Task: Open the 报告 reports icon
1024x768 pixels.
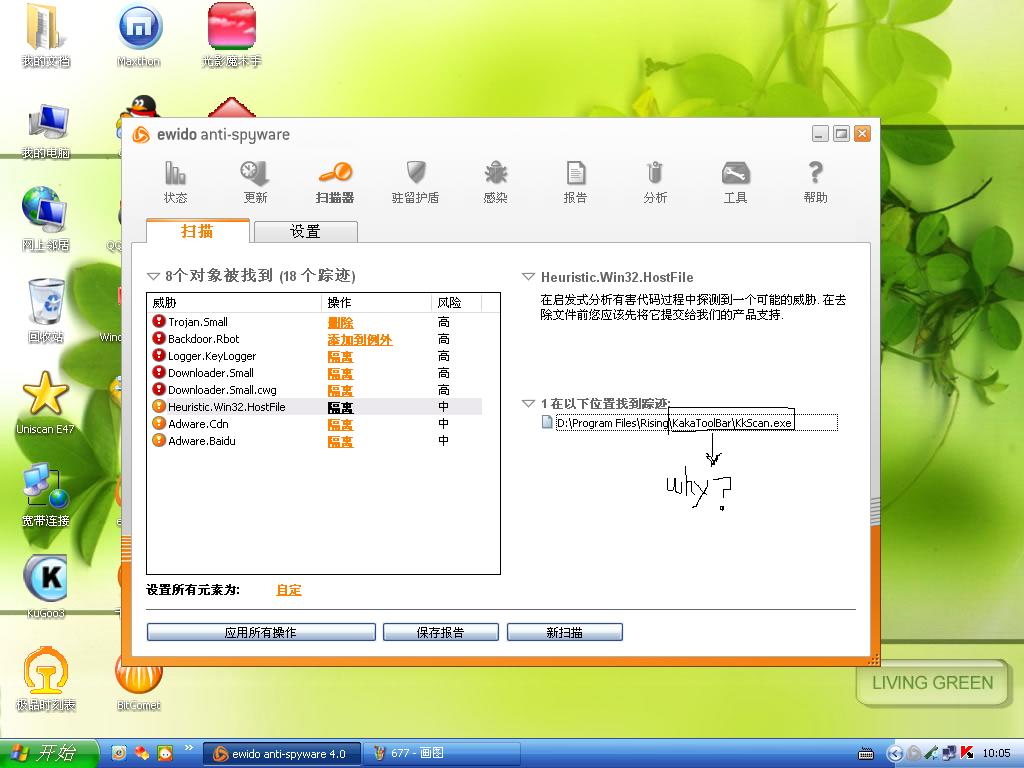Action: point(575,182)
